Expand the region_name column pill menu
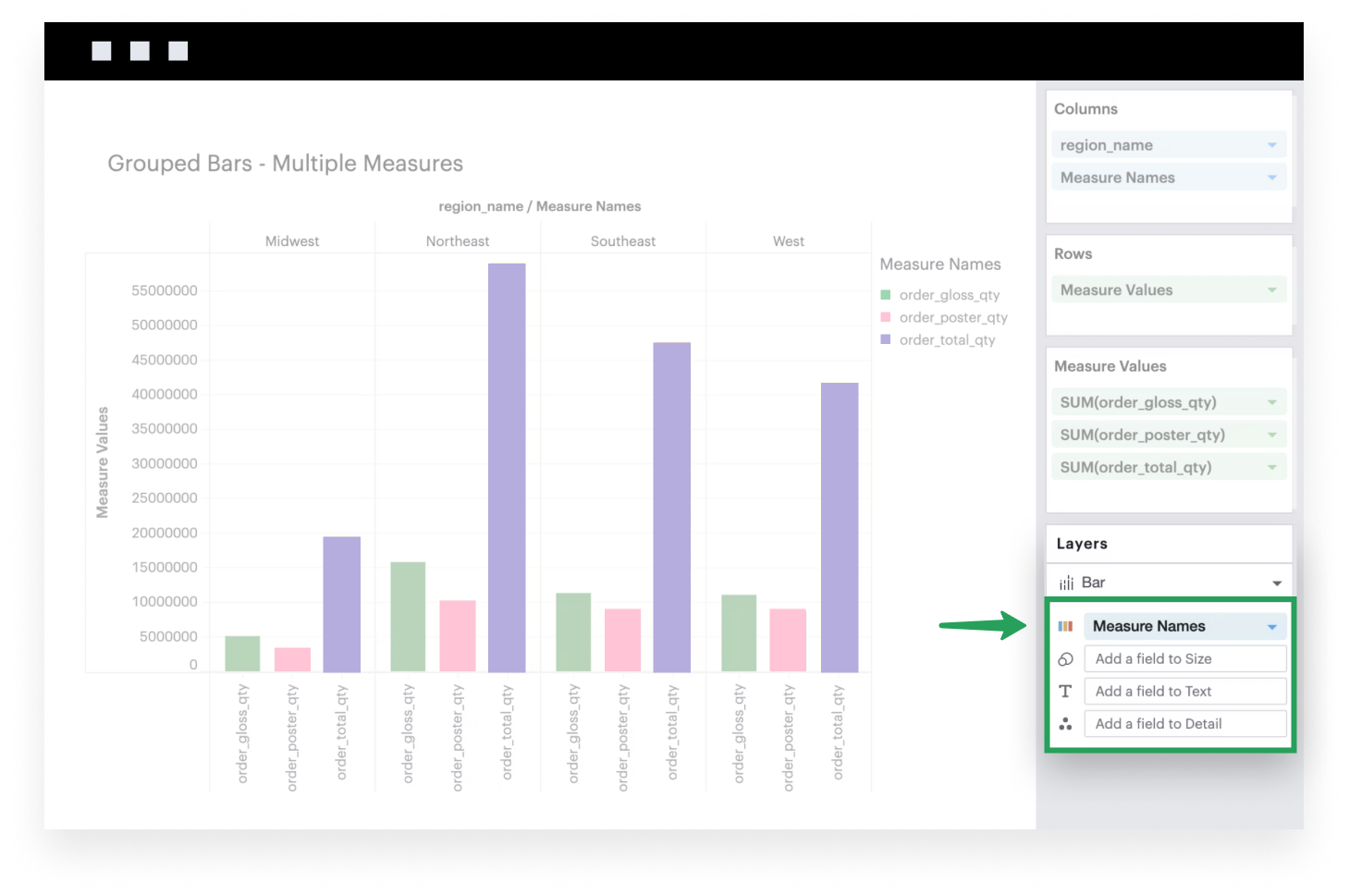The width and height of the screenshot is (1349, 896). tap(1271, 145)
